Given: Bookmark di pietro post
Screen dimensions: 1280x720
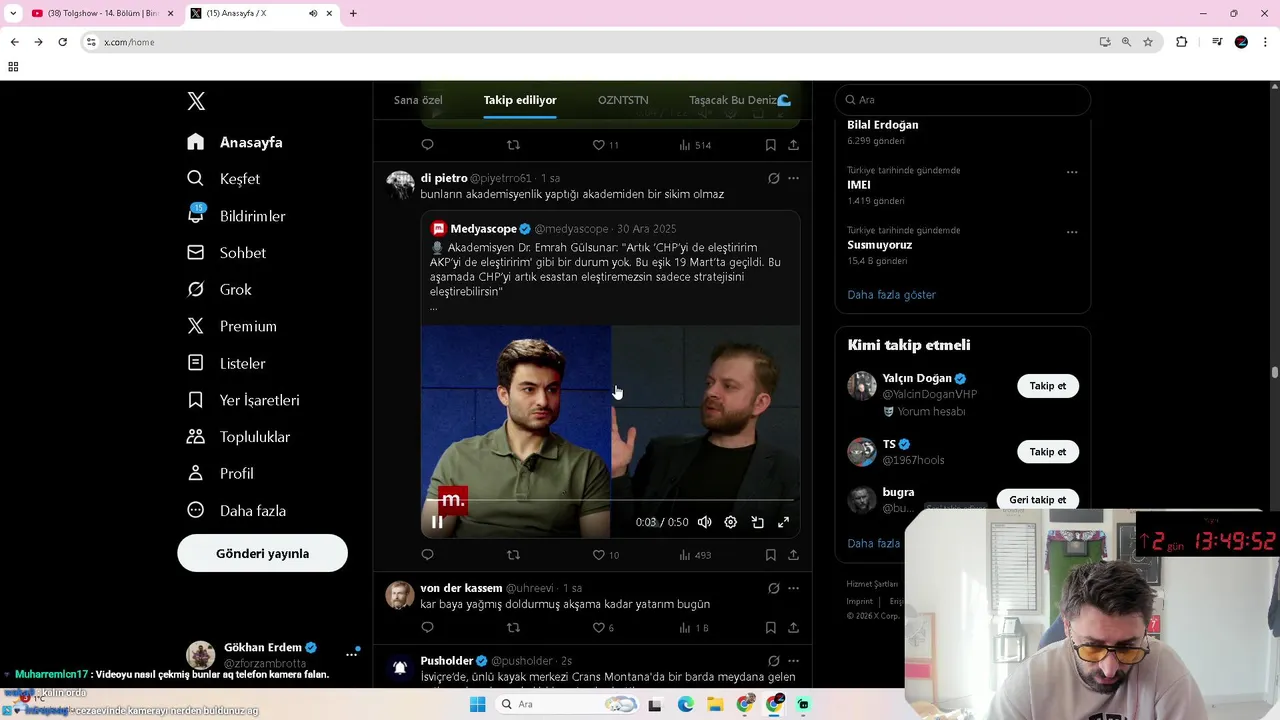Looking at the screenshot, I should pyautogui.click(x=771, y=555).
